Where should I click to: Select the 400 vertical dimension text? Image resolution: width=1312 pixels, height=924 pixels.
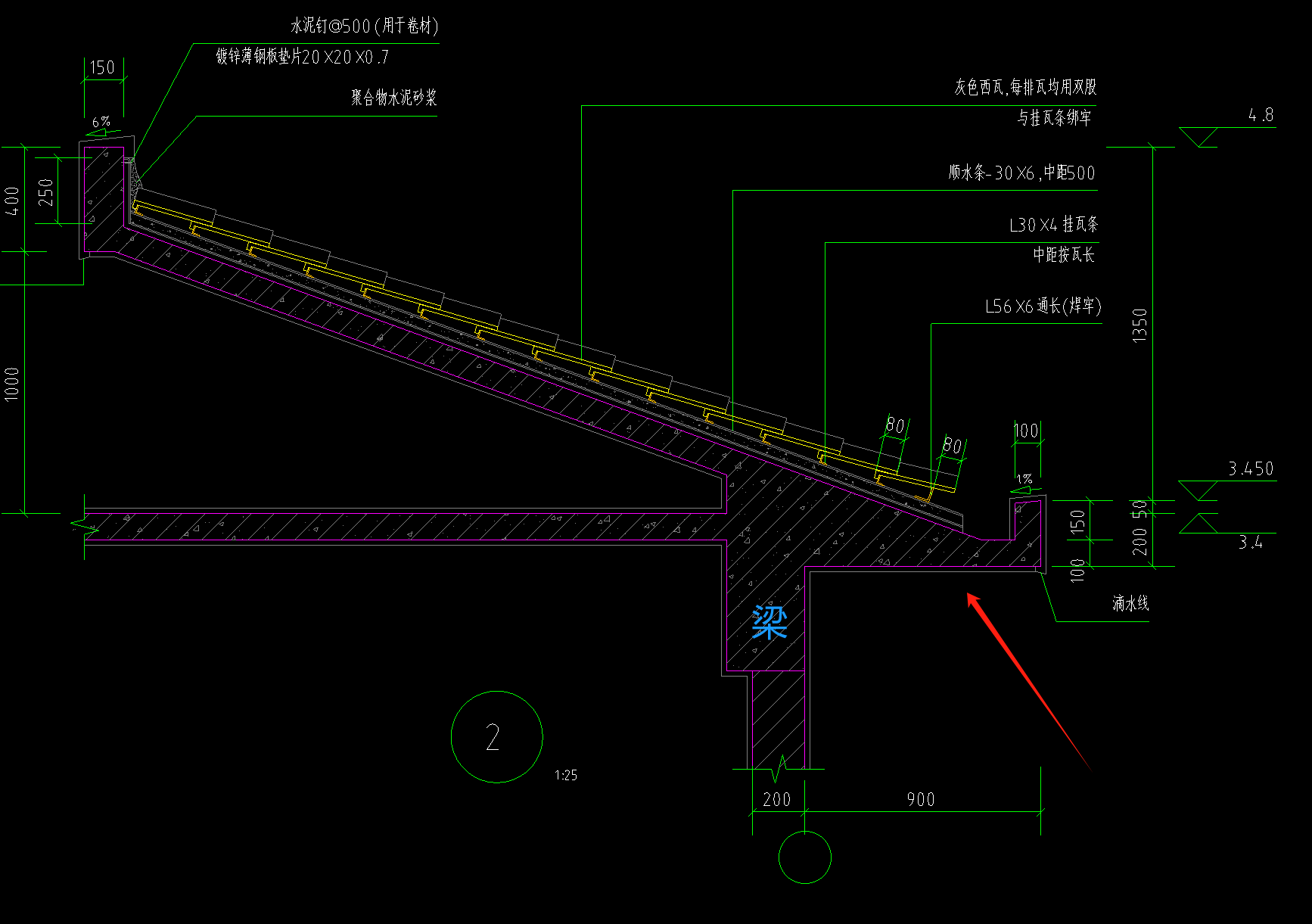[x=12, y=201]
